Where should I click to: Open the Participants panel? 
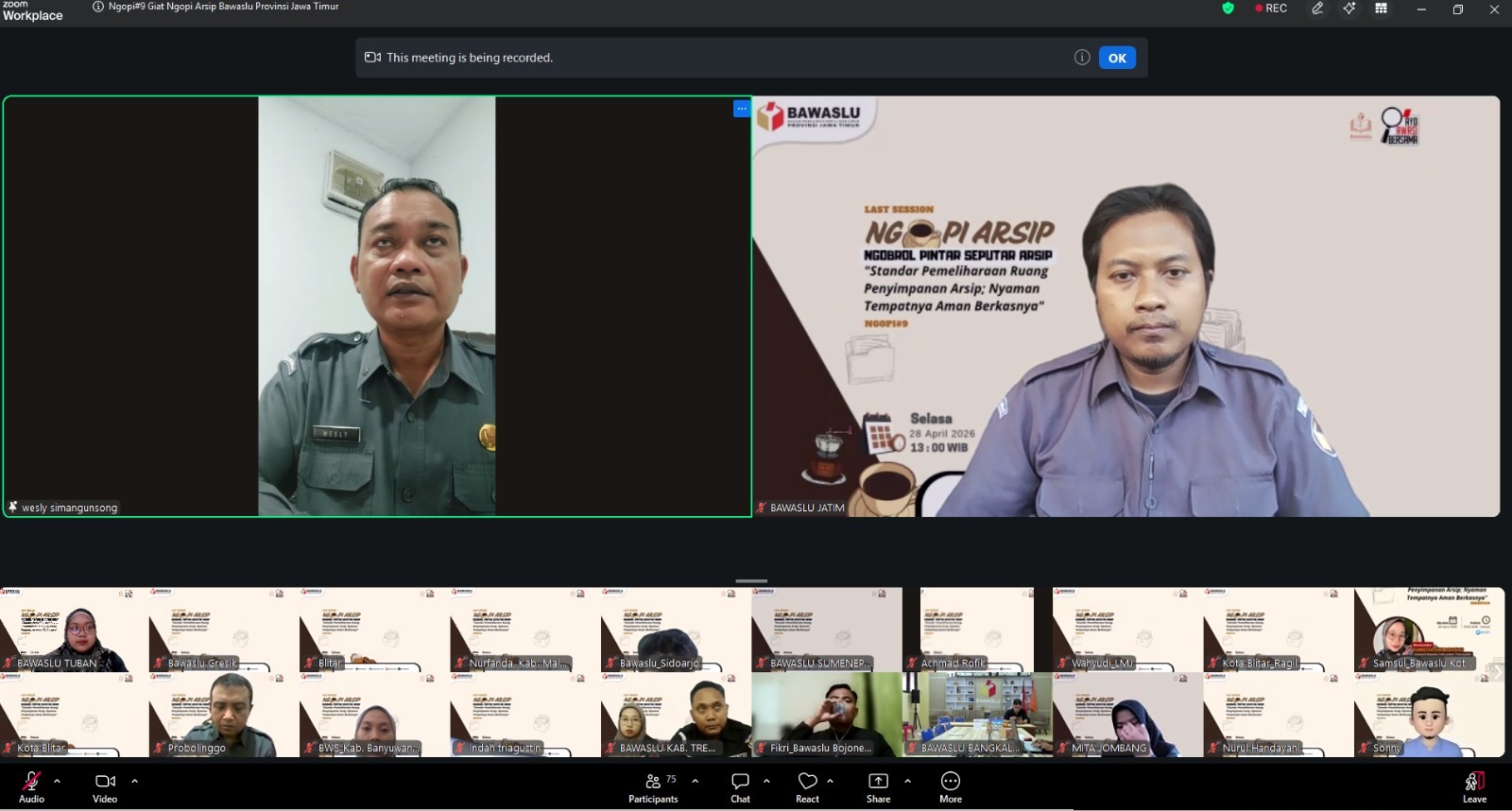pos(654,786)
